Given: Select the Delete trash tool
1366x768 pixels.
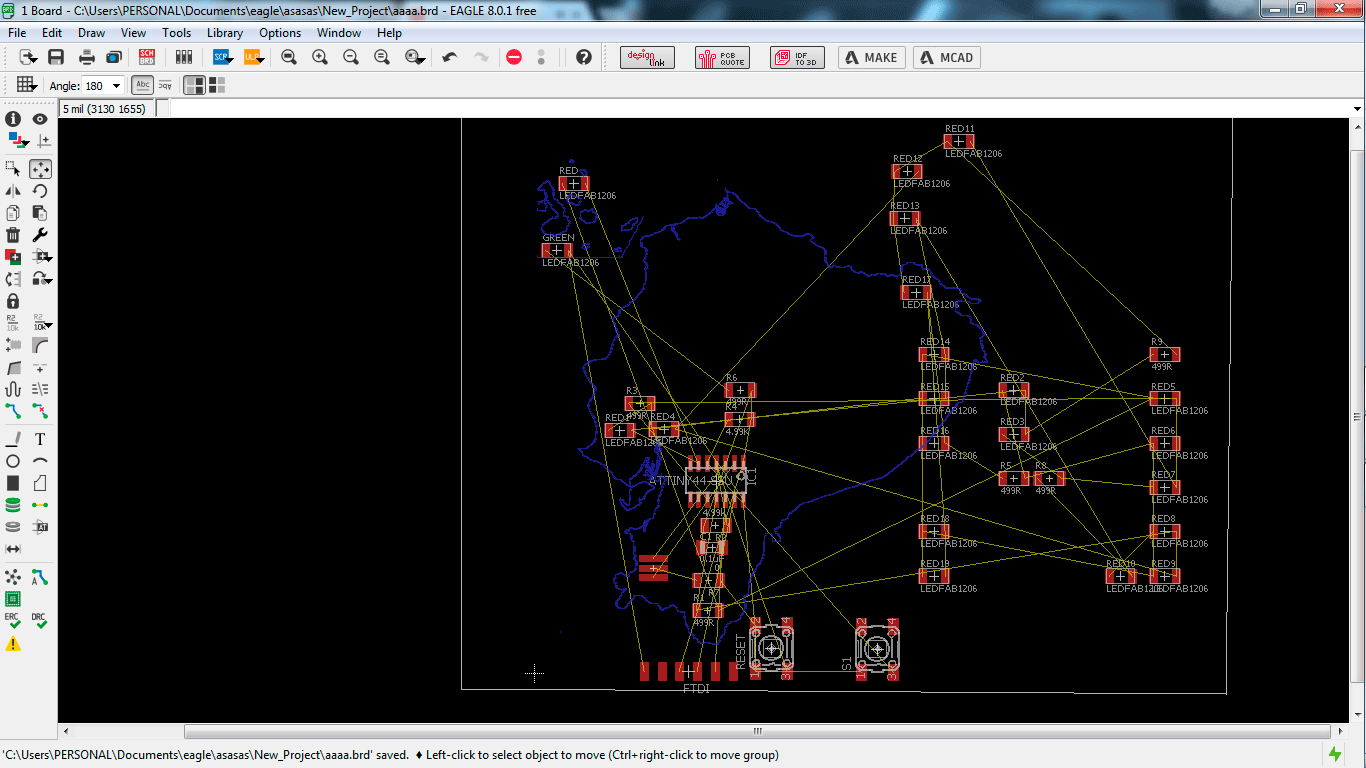Looking at the screenshot, I should [x=13, y=235].
